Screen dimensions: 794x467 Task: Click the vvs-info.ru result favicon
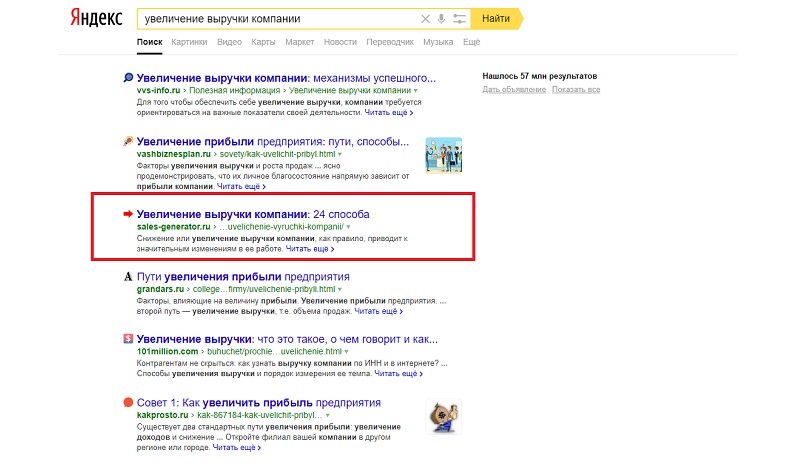coord(128,78)
